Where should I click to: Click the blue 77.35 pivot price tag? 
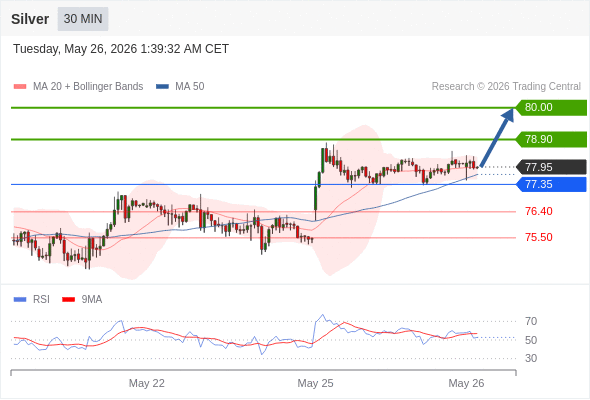pyautogui.click(x=551, y=184)
